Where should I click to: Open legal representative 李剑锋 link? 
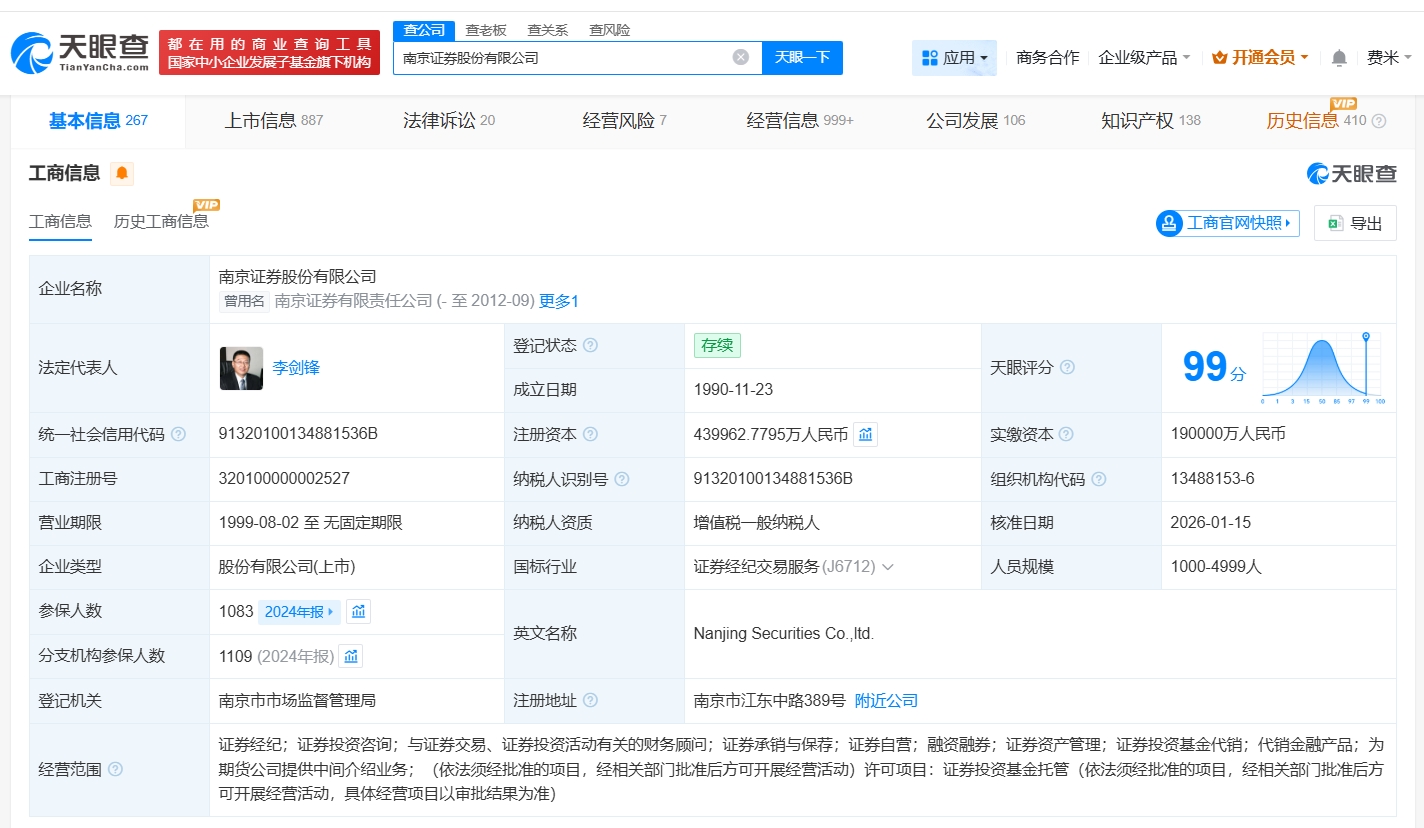pos(296,368)
